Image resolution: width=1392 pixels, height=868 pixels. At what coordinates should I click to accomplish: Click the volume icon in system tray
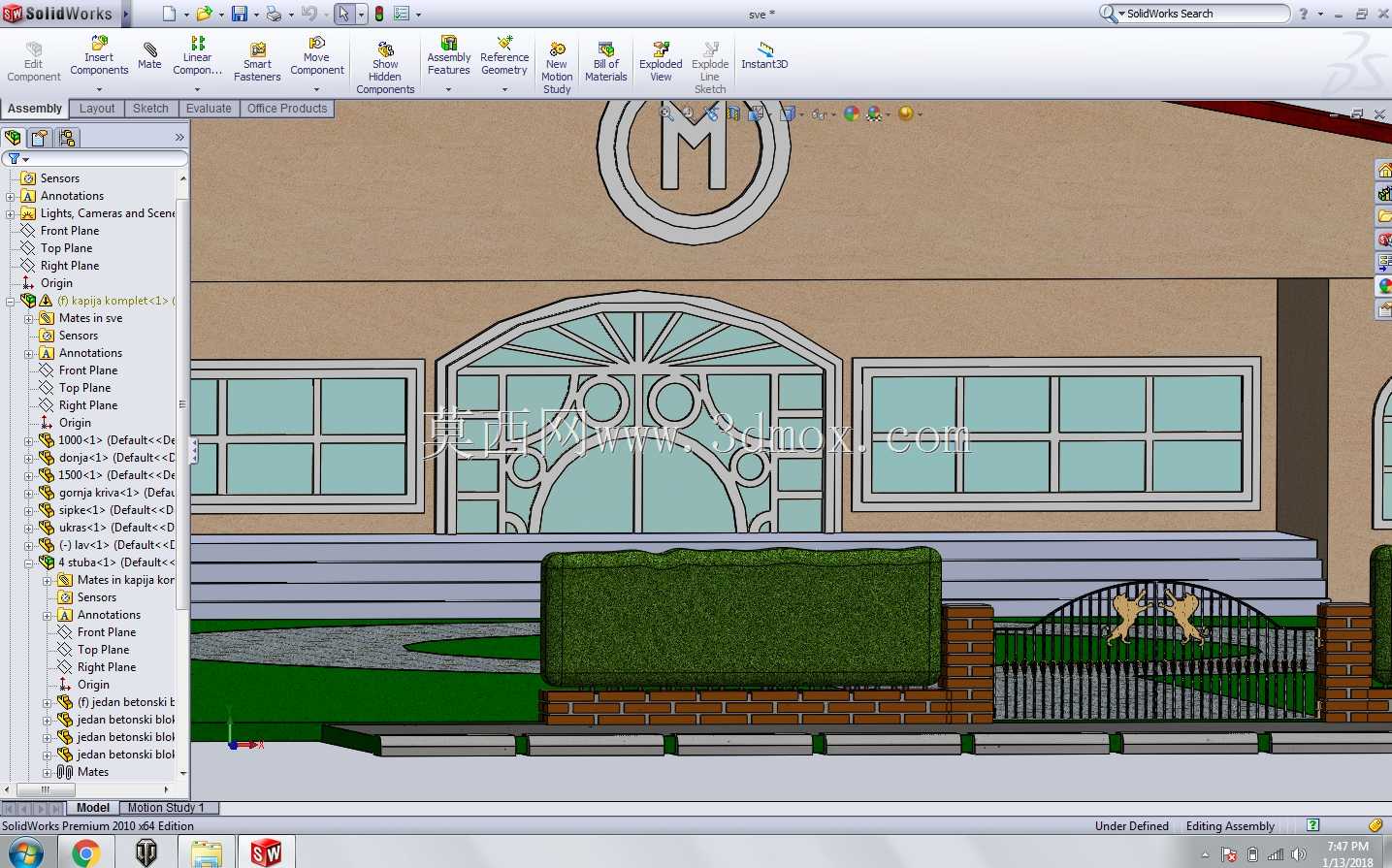(x=1299, y=854)
